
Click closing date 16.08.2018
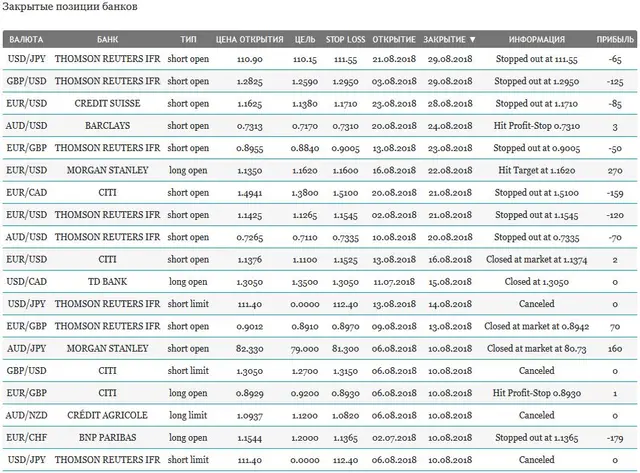click(x=450, y=259)
